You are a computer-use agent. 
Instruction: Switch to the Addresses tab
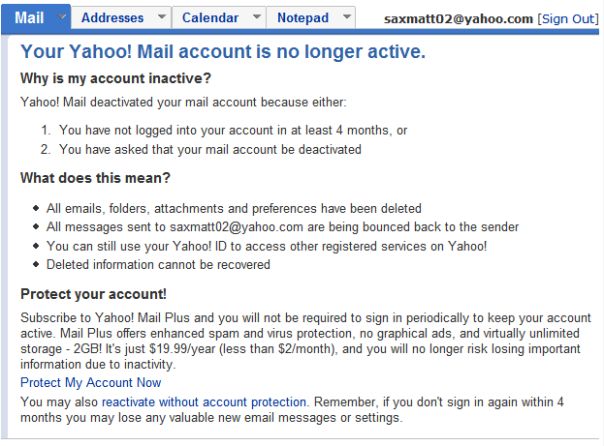pyautogui.click(x=111, y=18)
